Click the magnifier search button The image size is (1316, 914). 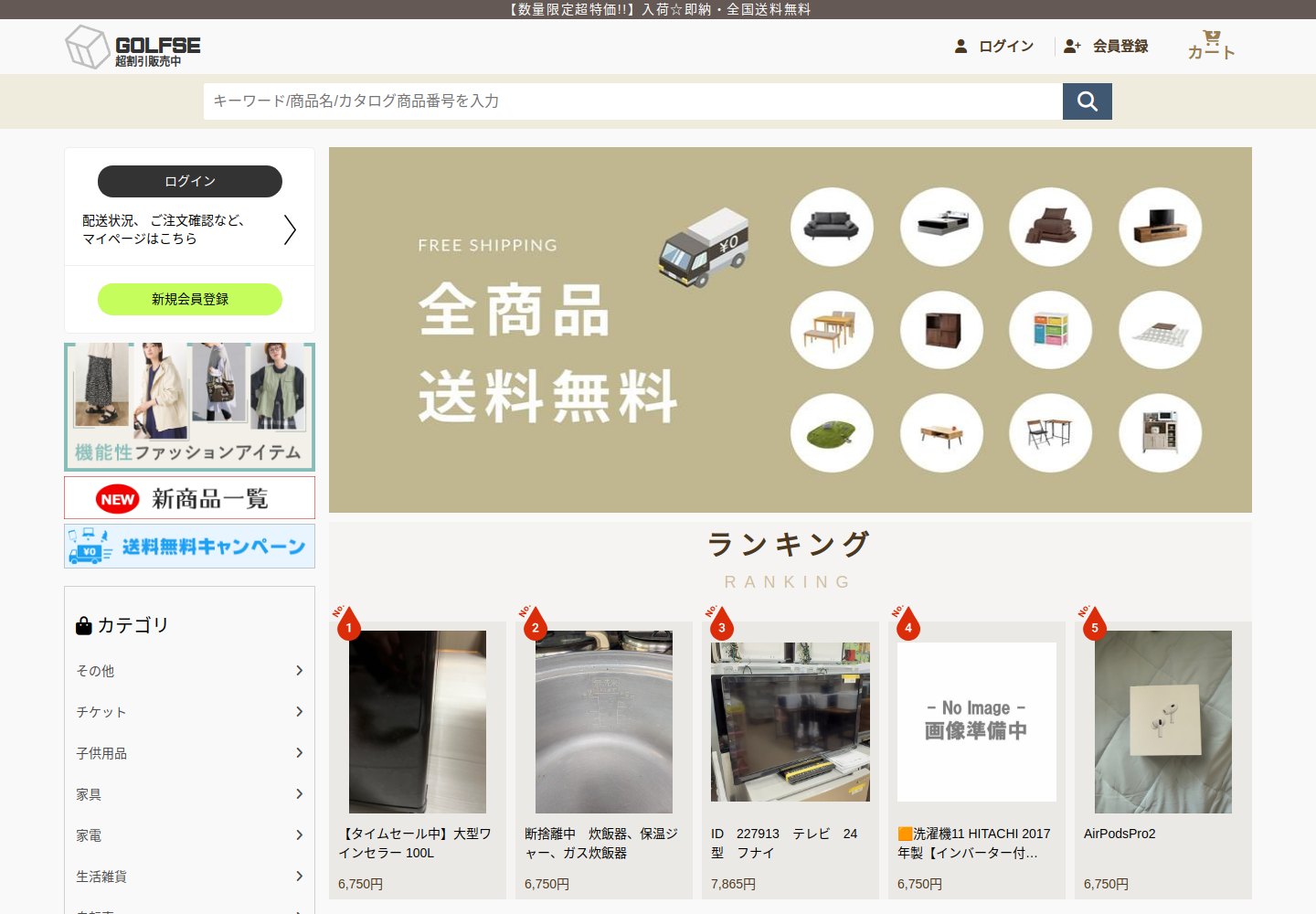pyautogui.click(x=1088, y=101)
